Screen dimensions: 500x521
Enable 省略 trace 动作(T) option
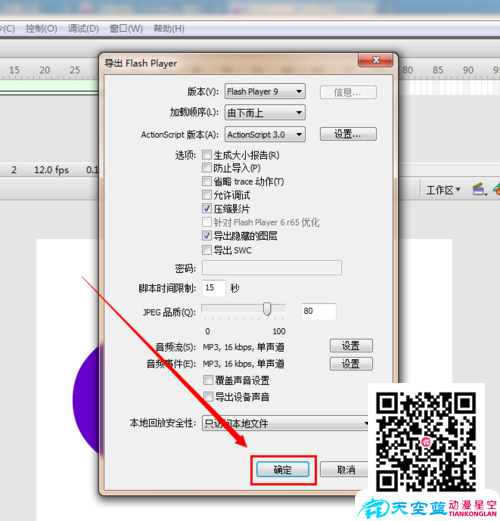point(207,181)
